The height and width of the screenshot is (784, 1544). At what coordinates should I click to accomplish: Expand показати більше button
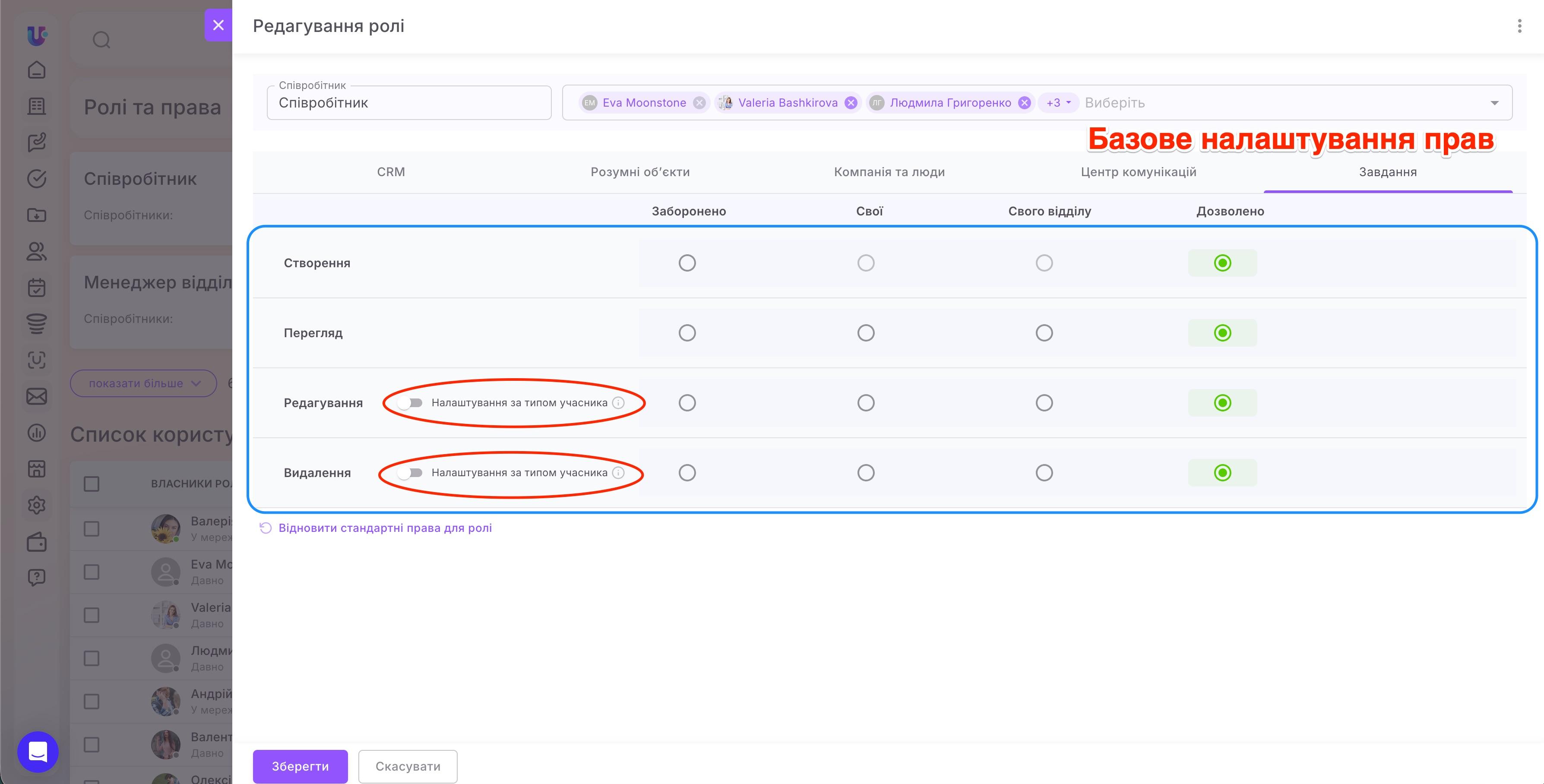click(143, 383)
